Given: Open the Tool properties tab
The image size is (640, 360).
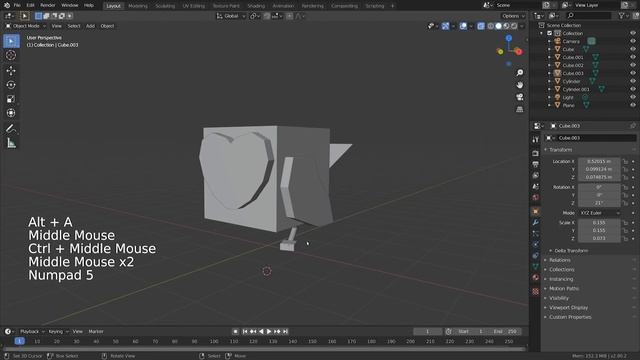Looking at the screenshot, I should click(536, 140).
